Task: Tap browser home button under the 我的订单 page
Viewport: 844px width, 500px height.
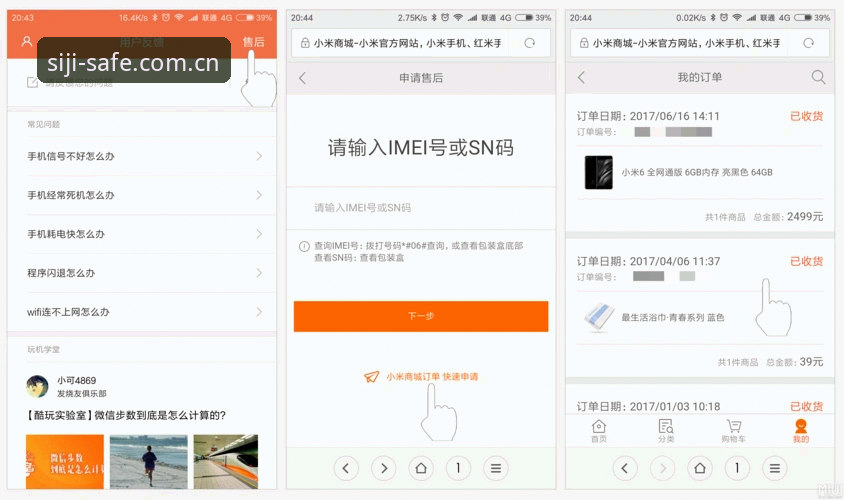Action: 700,468
